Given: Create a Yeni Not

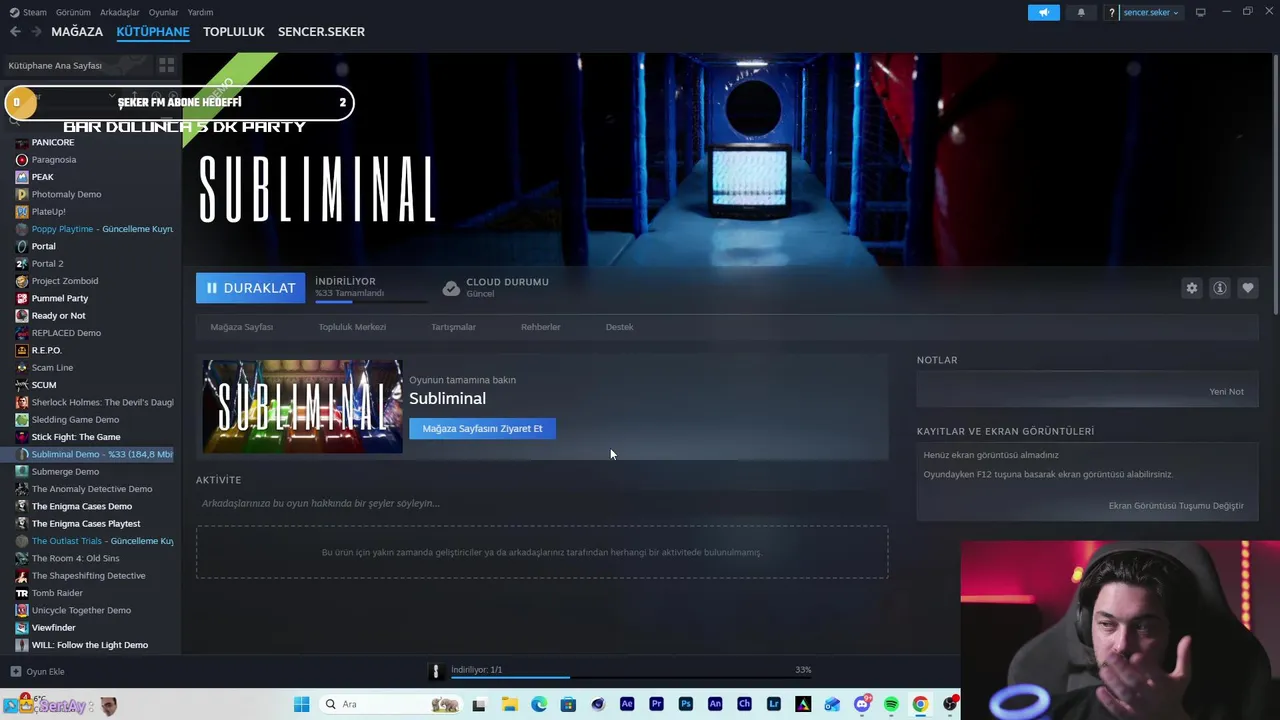Looking at the screenshot, I should coord(1226,392).
